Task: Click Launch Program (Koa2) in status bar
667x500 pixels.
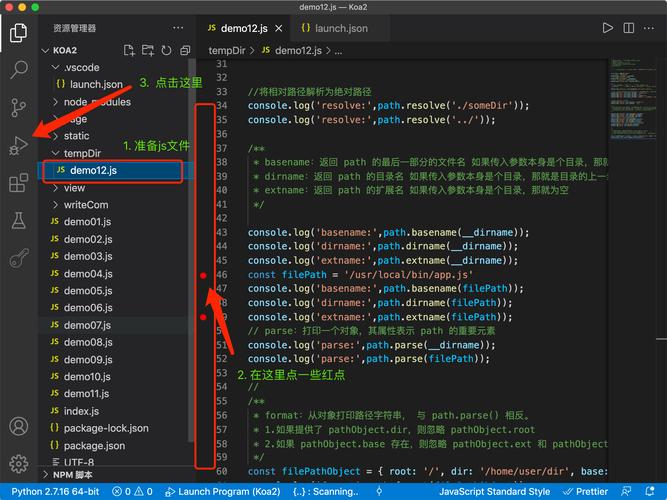Action: [223, 491]
